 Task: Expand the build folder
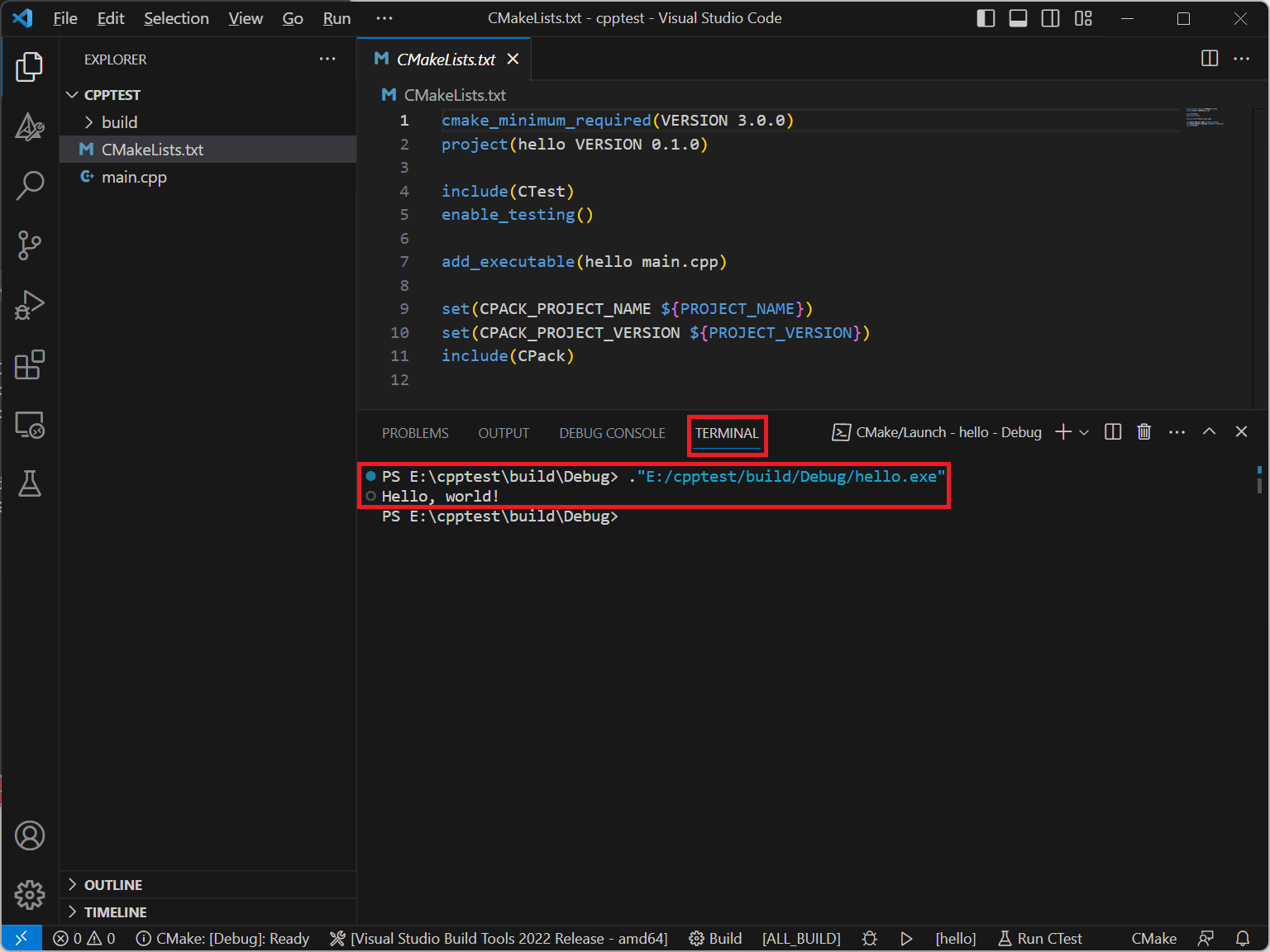coord(119,122)
